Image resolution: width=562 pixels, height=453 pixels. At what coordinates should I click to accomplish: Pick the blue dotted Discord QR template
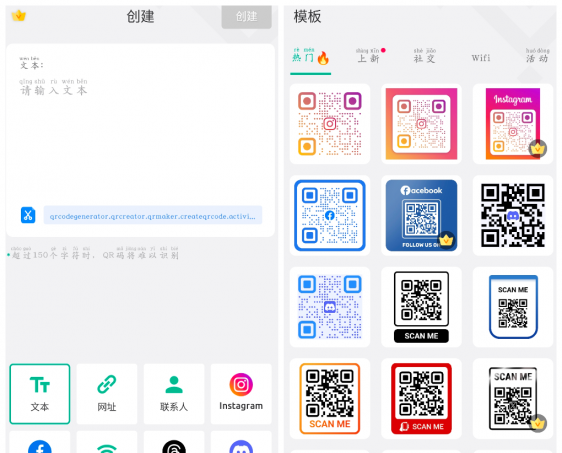click(x=330, y=307)
